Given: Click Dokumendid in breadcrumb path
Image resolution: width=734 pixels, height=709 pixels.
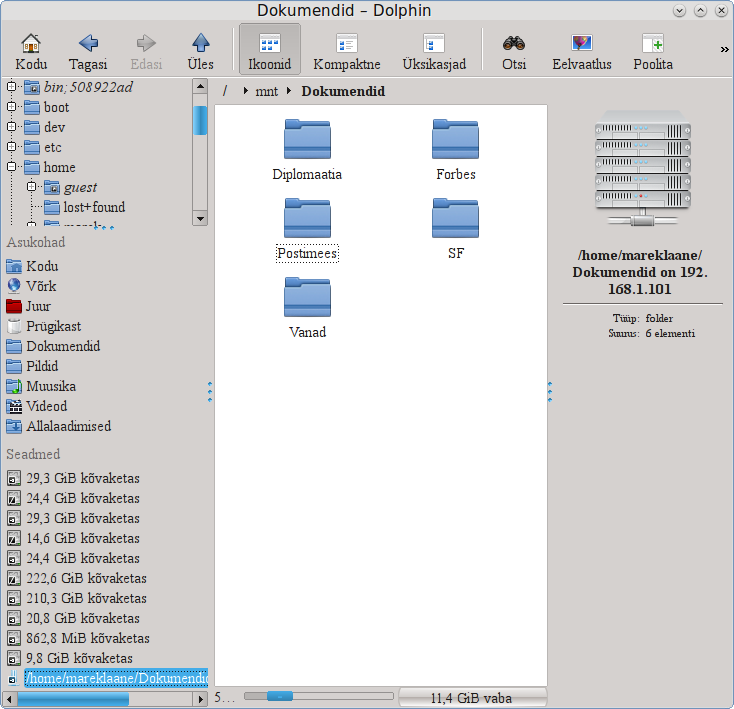Looking at the screenshot, I should coord(343,91).
